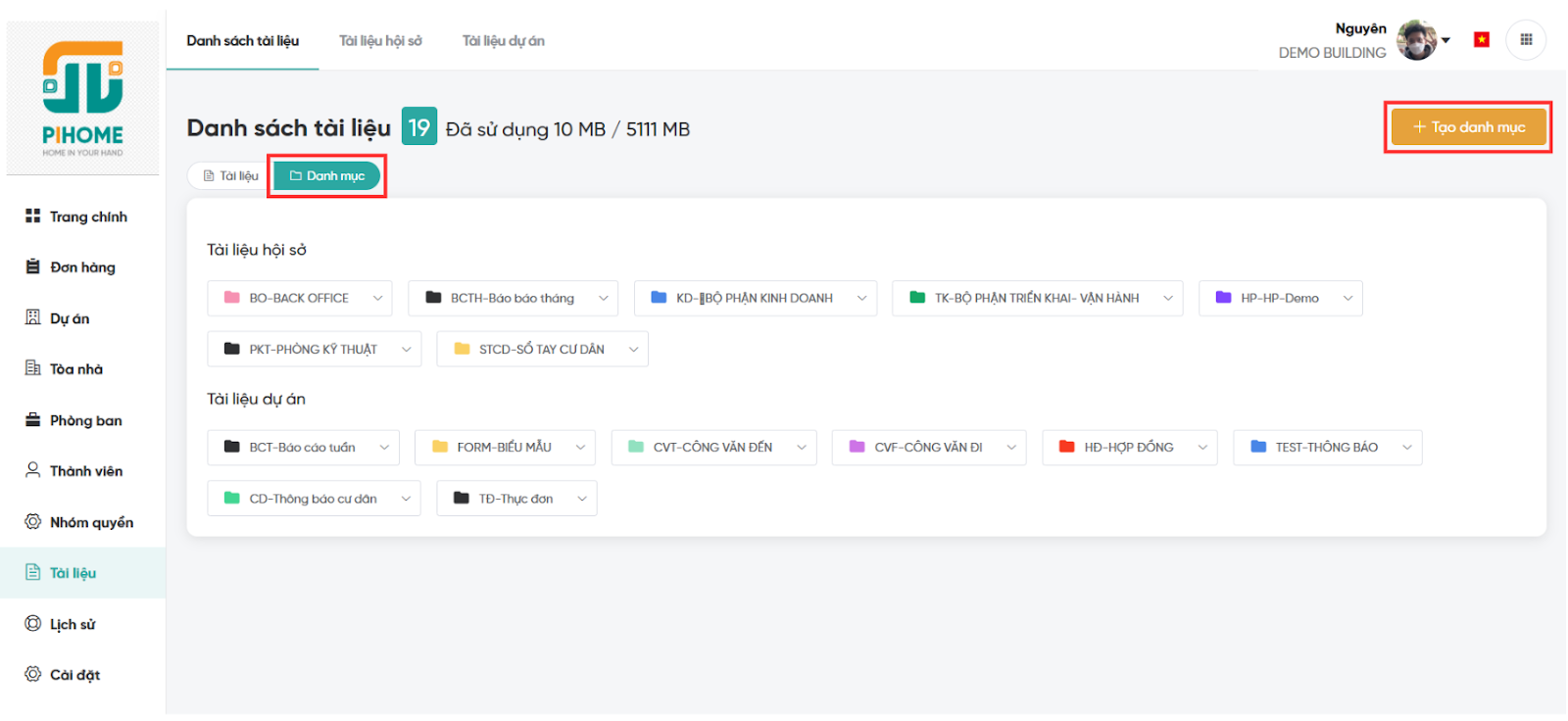
Task: Open the Tài liệu hội sở tab
Action: pyautogui.click(x=380, y=41)
